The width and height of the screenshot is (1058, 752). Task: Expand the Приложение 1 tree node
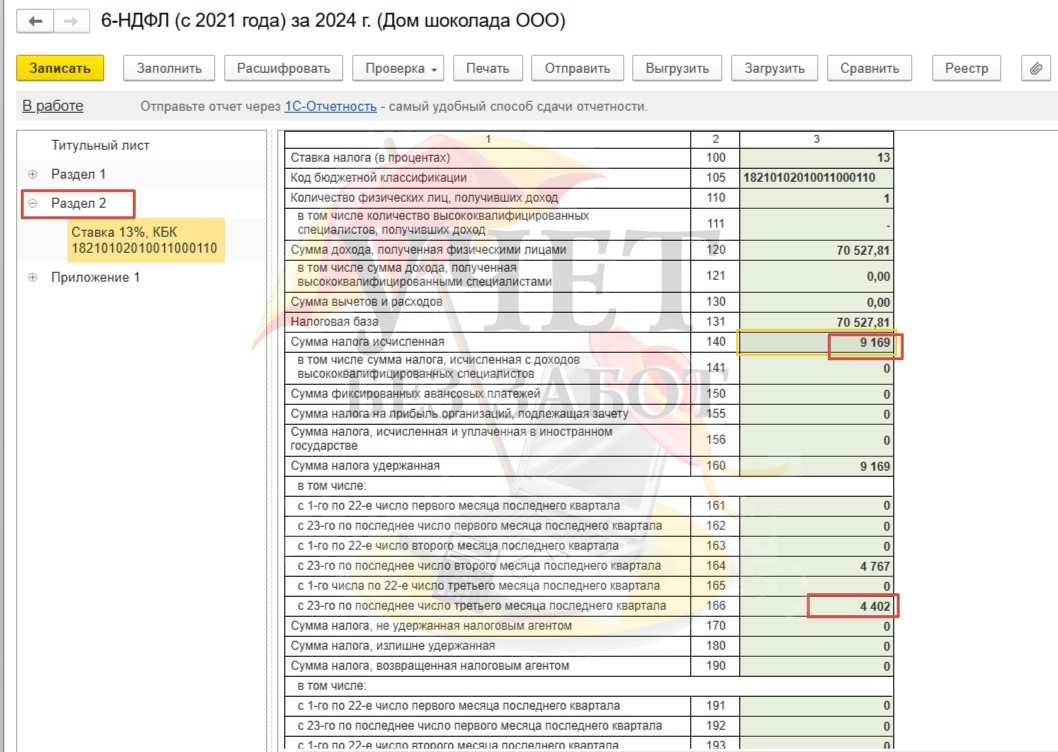tap(32, 277)
